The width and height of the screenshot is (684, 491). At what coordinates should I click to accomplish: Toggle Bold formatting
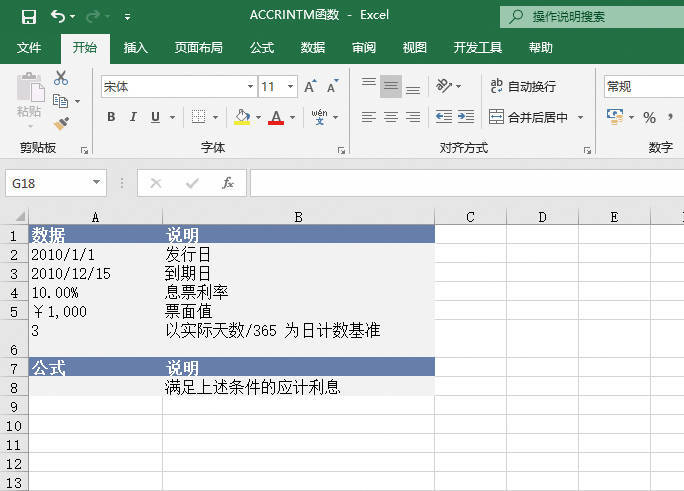click(x=111, y=117)
